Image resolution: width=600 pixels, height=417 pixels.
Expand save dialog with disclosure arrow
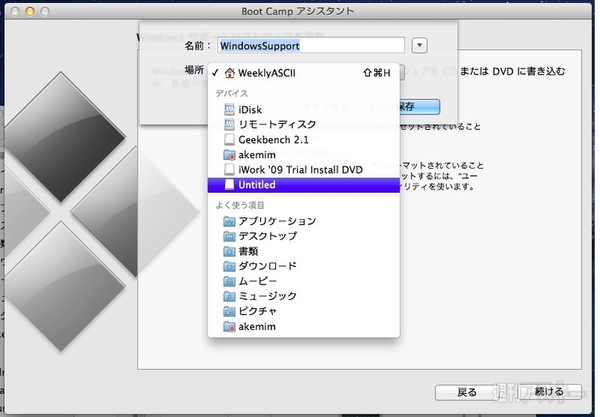[x=419, y=46]
